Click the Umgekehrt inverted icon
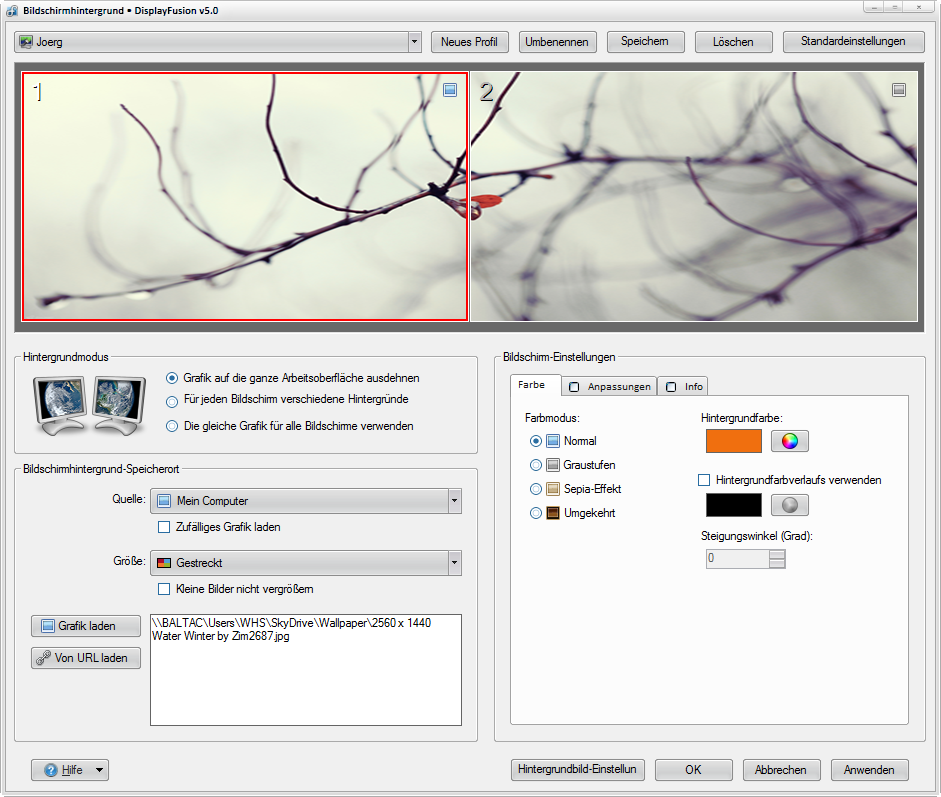941x797 pixels. click(x=553, y=513)
